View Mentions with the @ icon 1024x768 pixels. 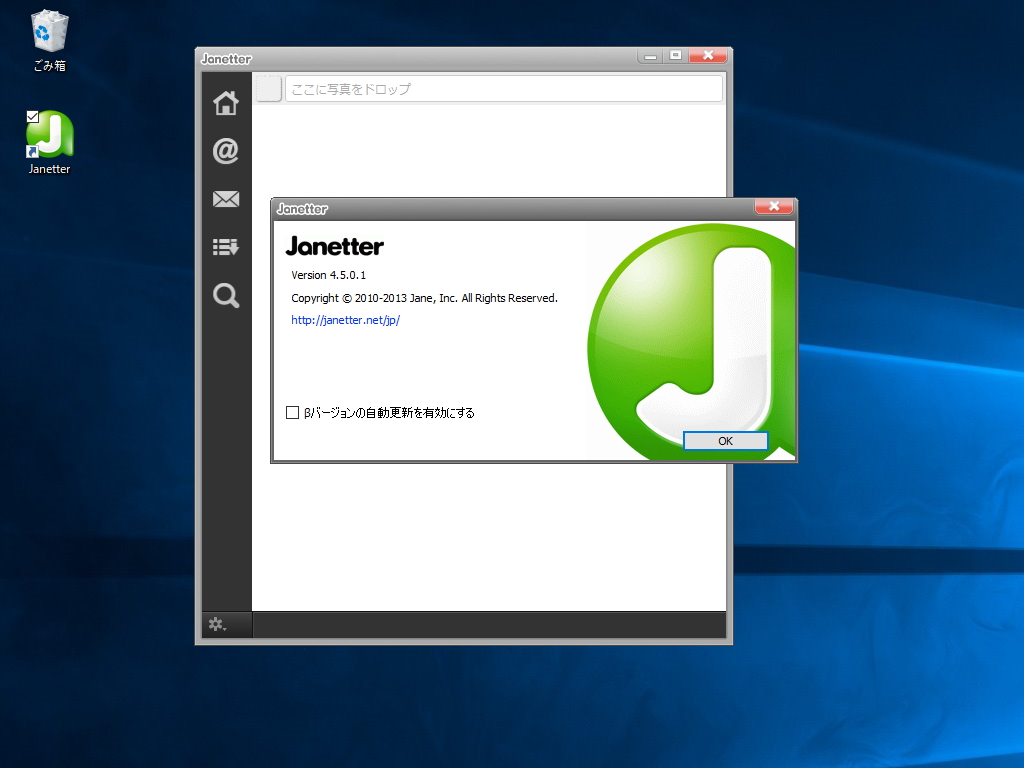[226, 151]
